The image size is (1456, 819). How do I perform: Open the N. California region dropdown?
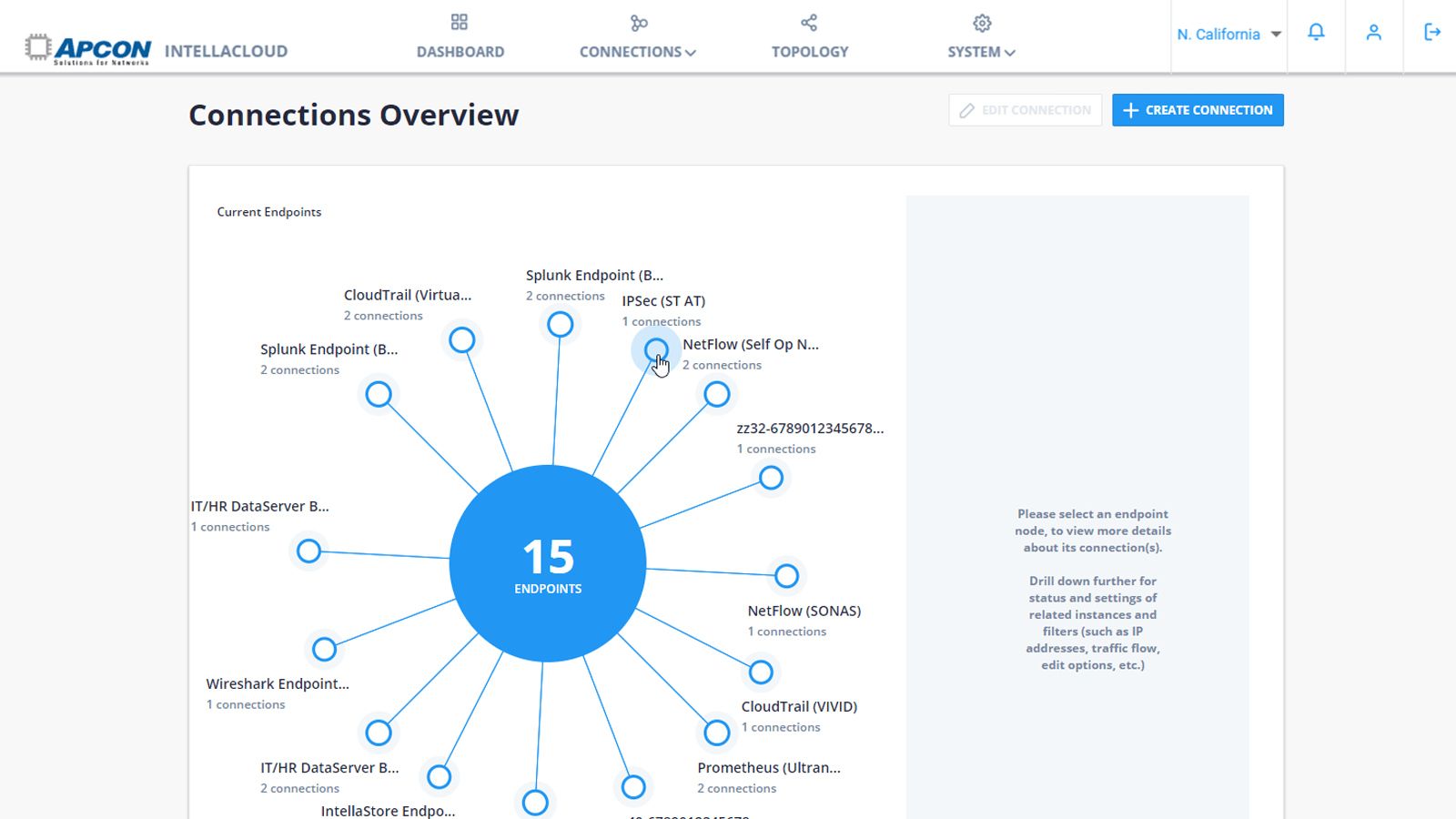[x=1228, y=35]
